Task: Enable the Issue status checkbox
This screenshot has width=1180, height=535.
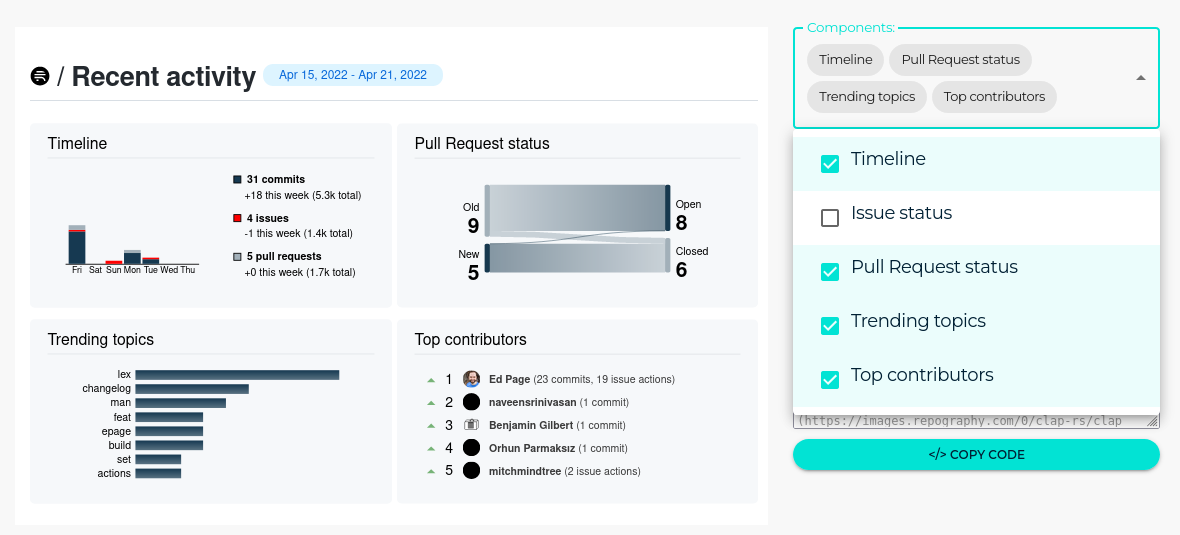Action: point(830,218)
